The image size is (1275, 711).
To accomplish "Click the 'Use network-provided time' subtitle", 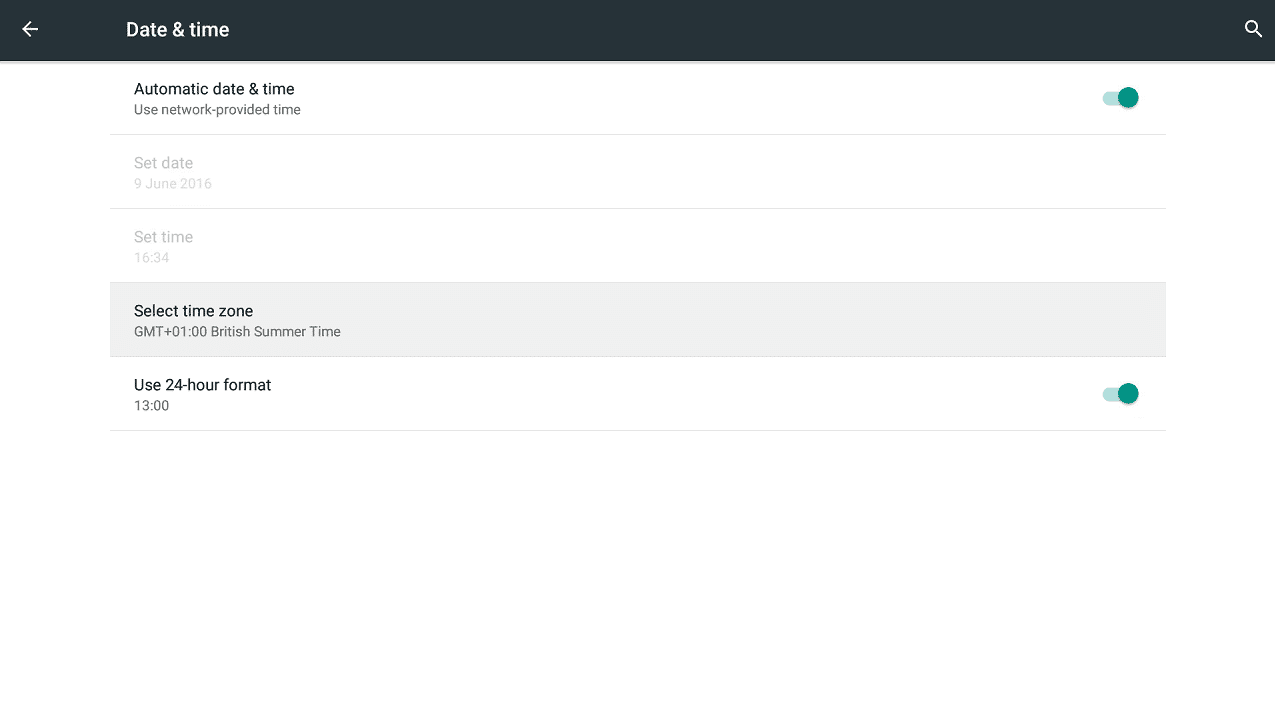I will click(x=217, y=110).
